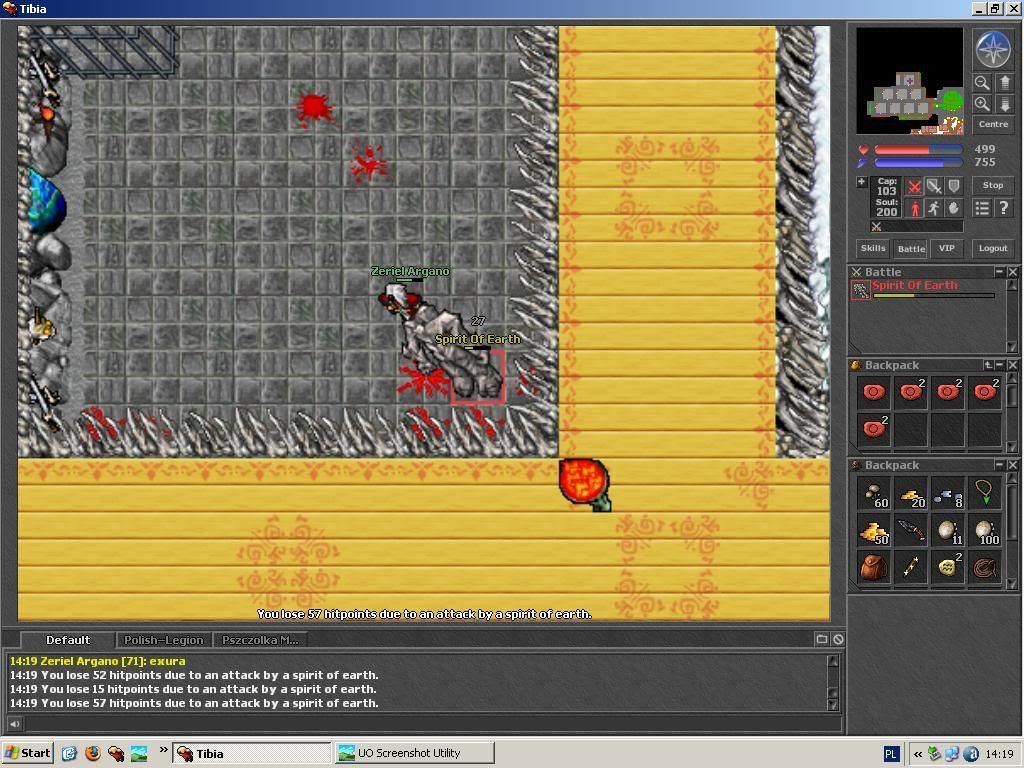
Task: Click chat console scrollbar up arrow
Action: [833, 660]
